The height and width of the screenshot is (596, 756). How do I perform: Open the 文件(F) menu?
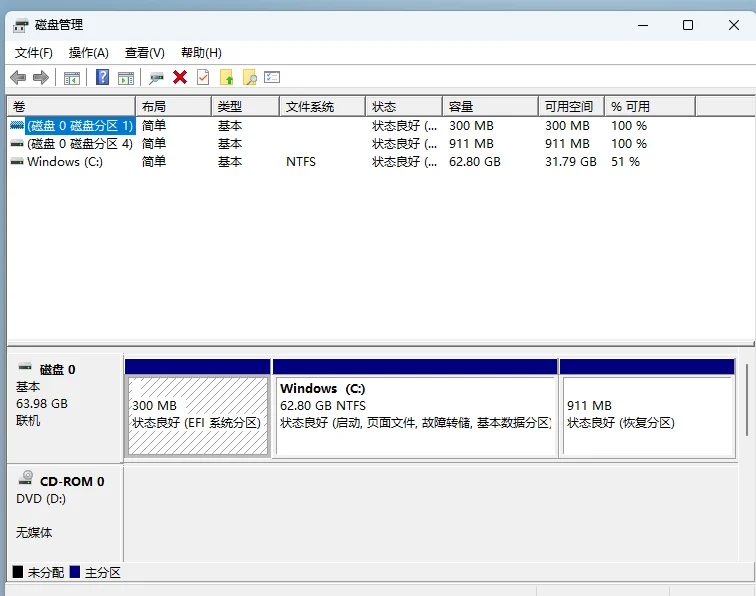point(33,53)
